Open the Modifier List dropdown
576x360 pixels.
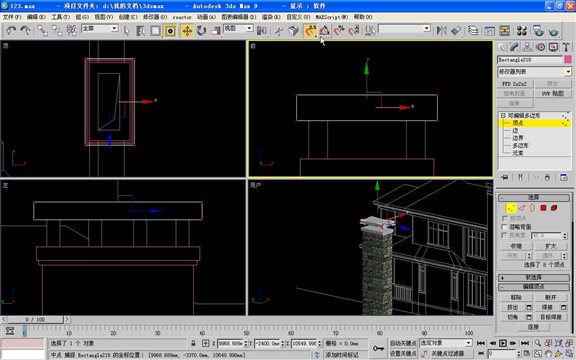tap(534, 72)
